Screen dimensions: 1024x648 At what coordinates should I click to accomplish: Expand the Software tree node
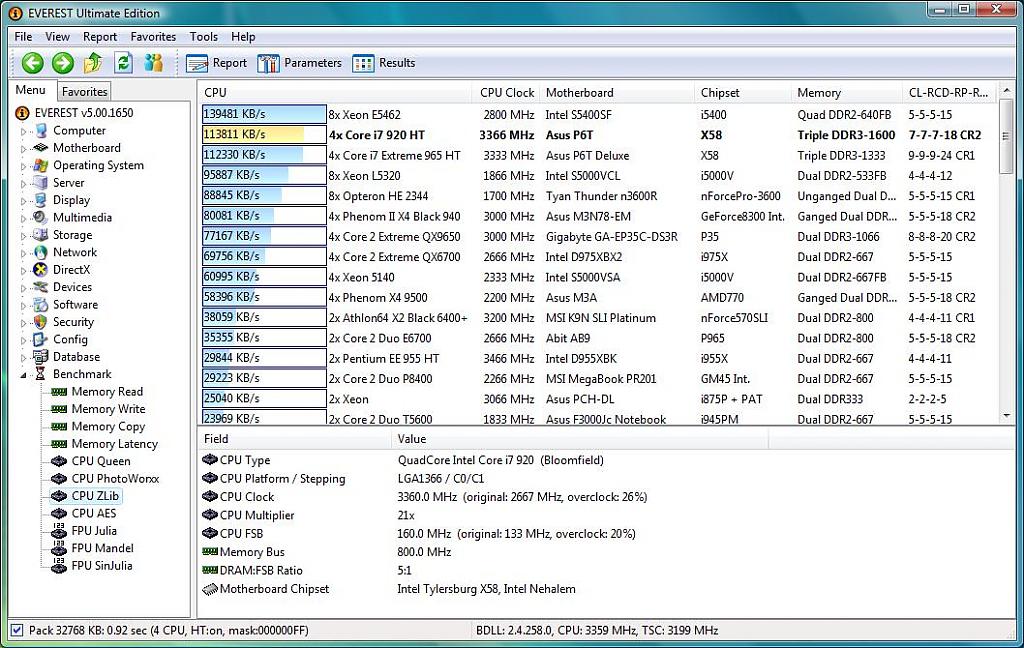coord(24,305)
